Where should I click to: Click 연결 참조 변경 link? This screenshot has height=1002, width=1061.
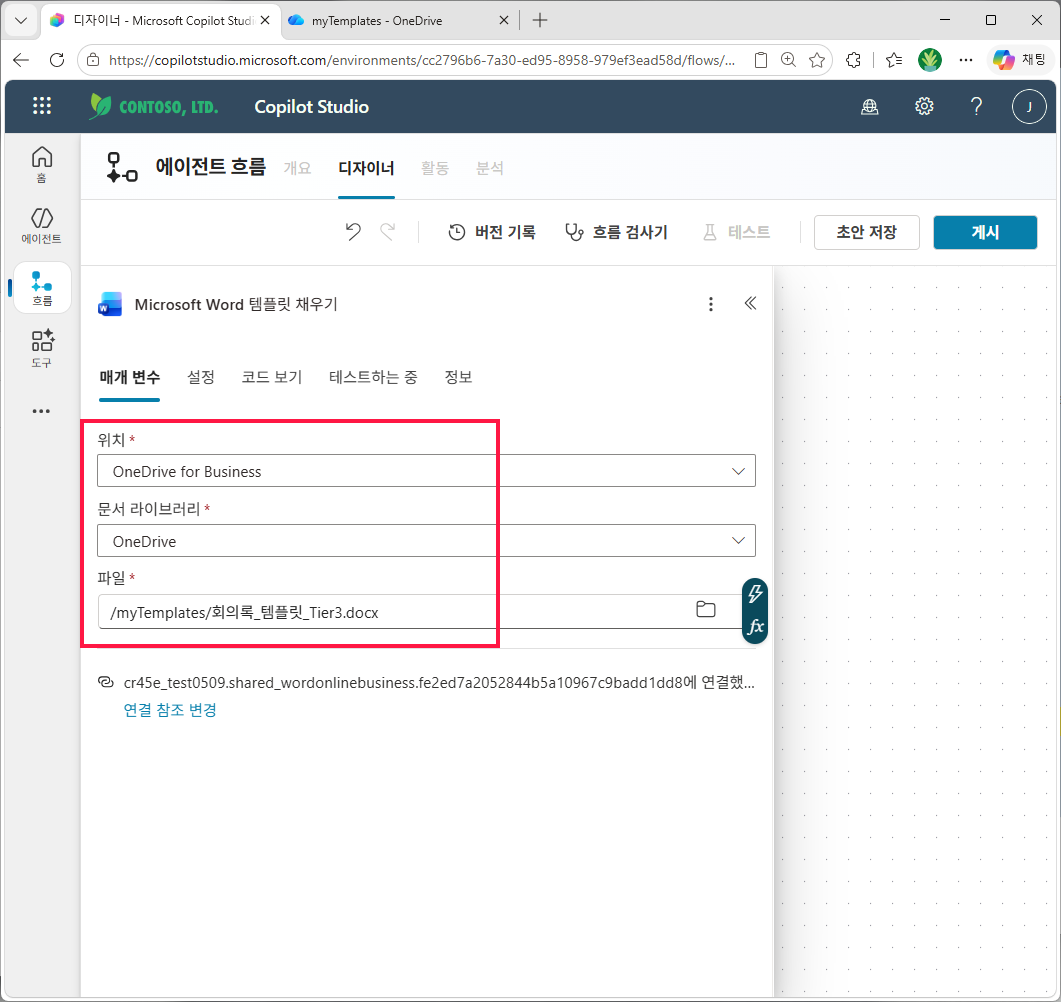[170, 710]
